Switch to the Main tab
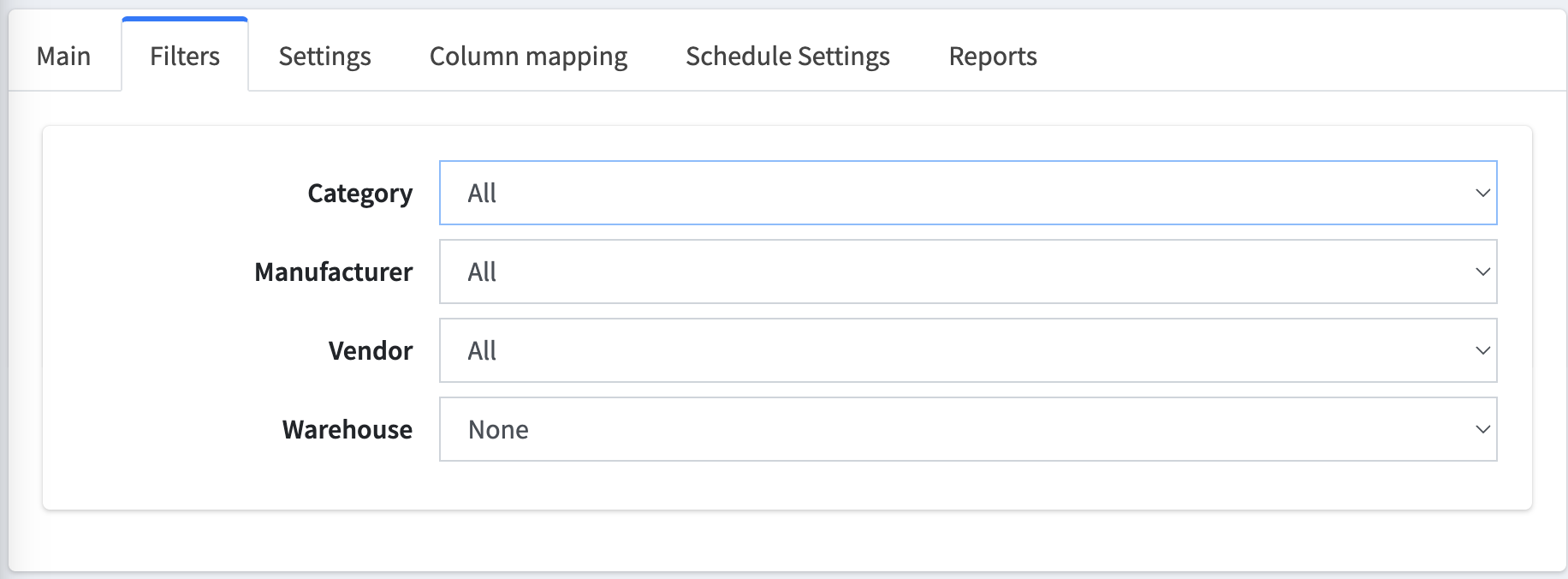The width and height of the screenshot is (1568, 579). pyautogui.click(x=64, y=57)
